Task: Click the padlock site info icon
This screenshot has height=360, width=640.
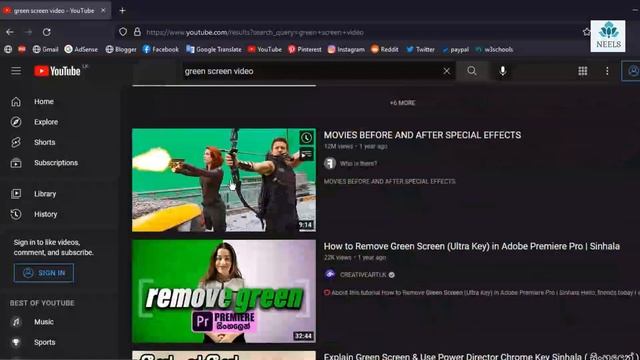Action: 137,32
